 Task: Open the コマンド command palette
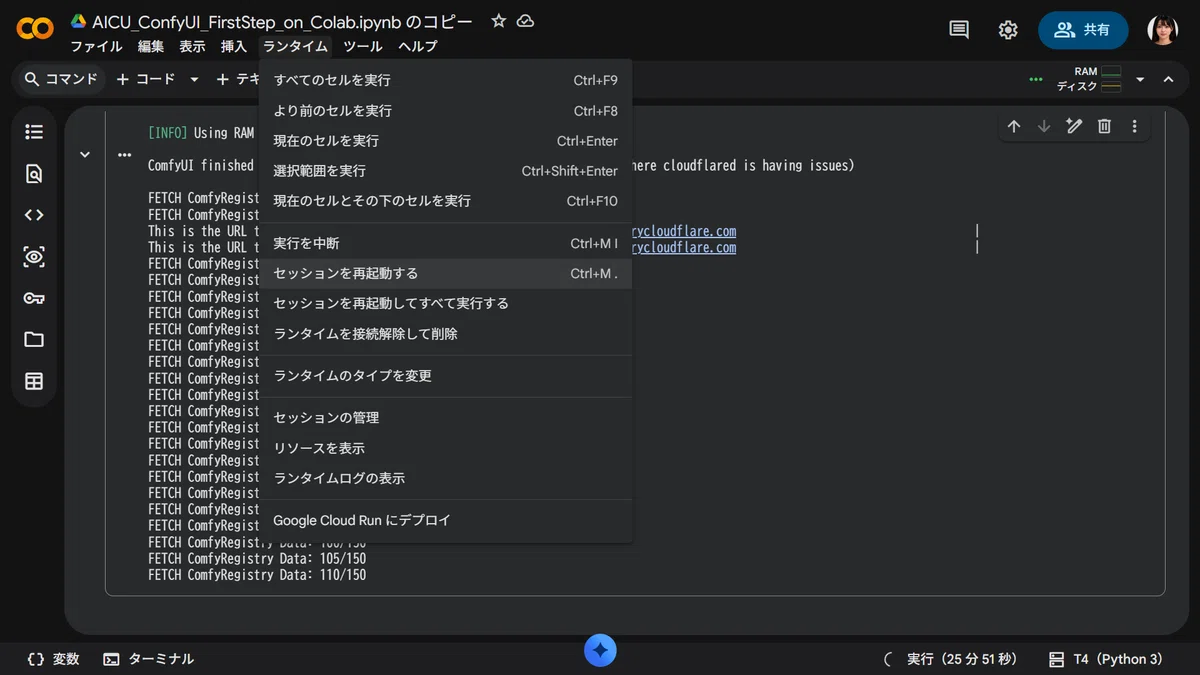pyautogui.click(x=61, y=79)
